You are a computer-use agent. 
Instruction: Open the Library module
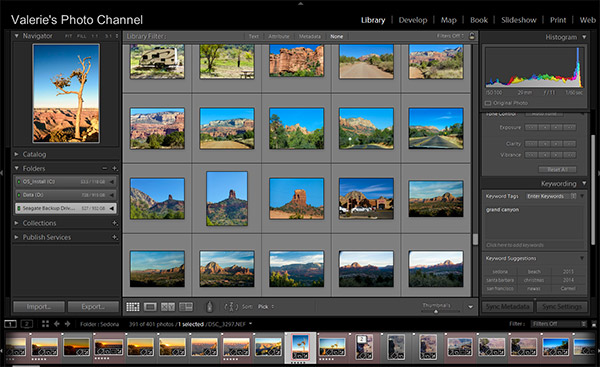pos(373,20)
